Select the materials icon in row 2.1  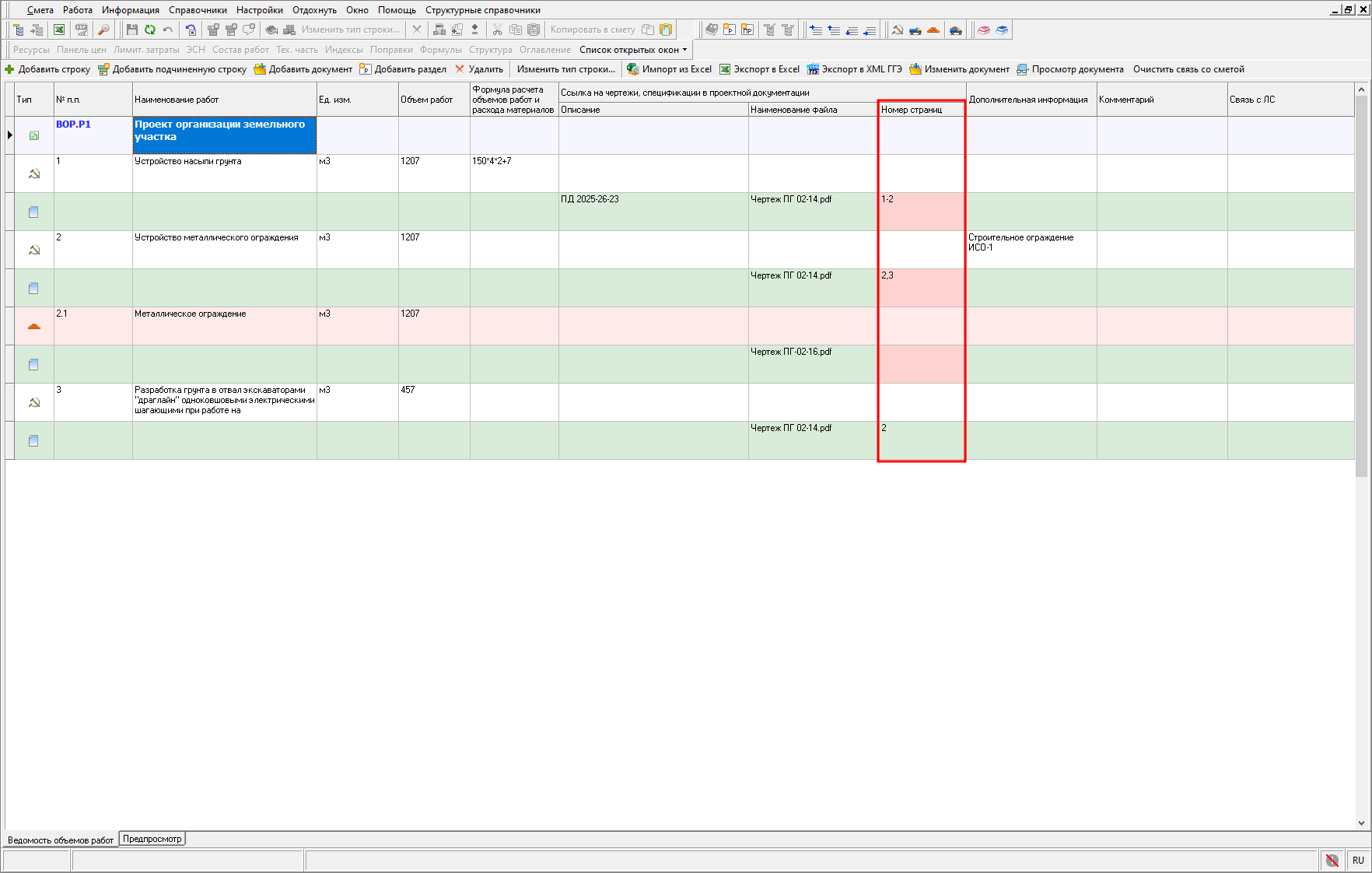point(33,326)
